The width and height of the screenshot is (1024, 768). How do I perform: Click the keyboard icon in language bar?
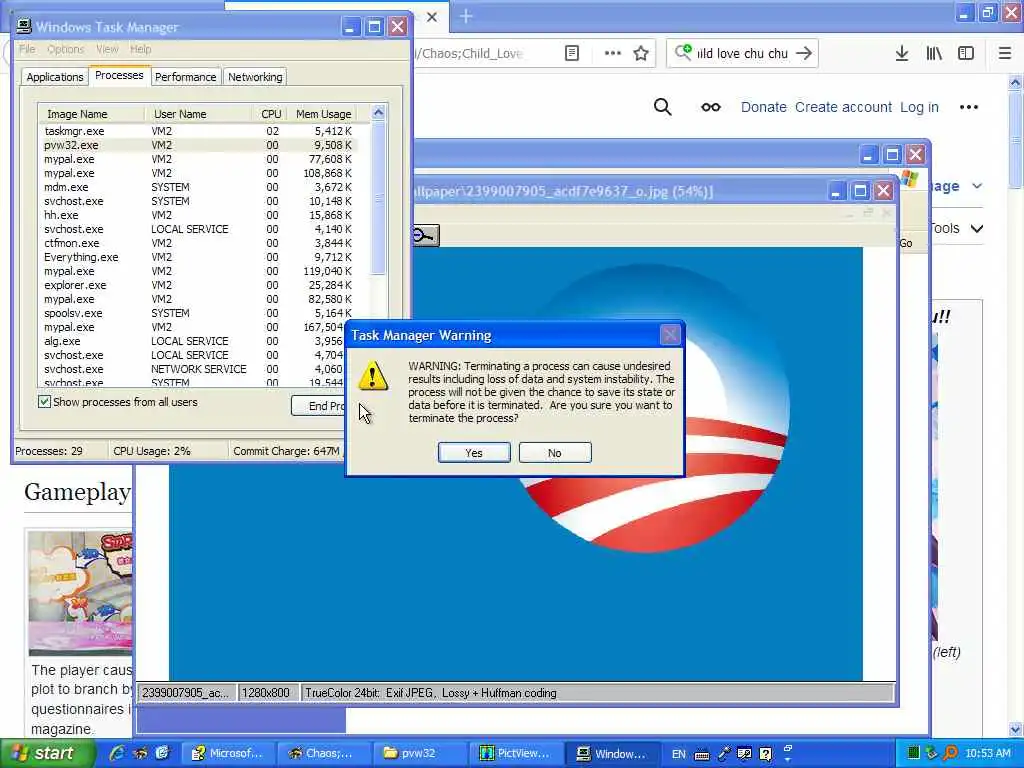[702, 755]
